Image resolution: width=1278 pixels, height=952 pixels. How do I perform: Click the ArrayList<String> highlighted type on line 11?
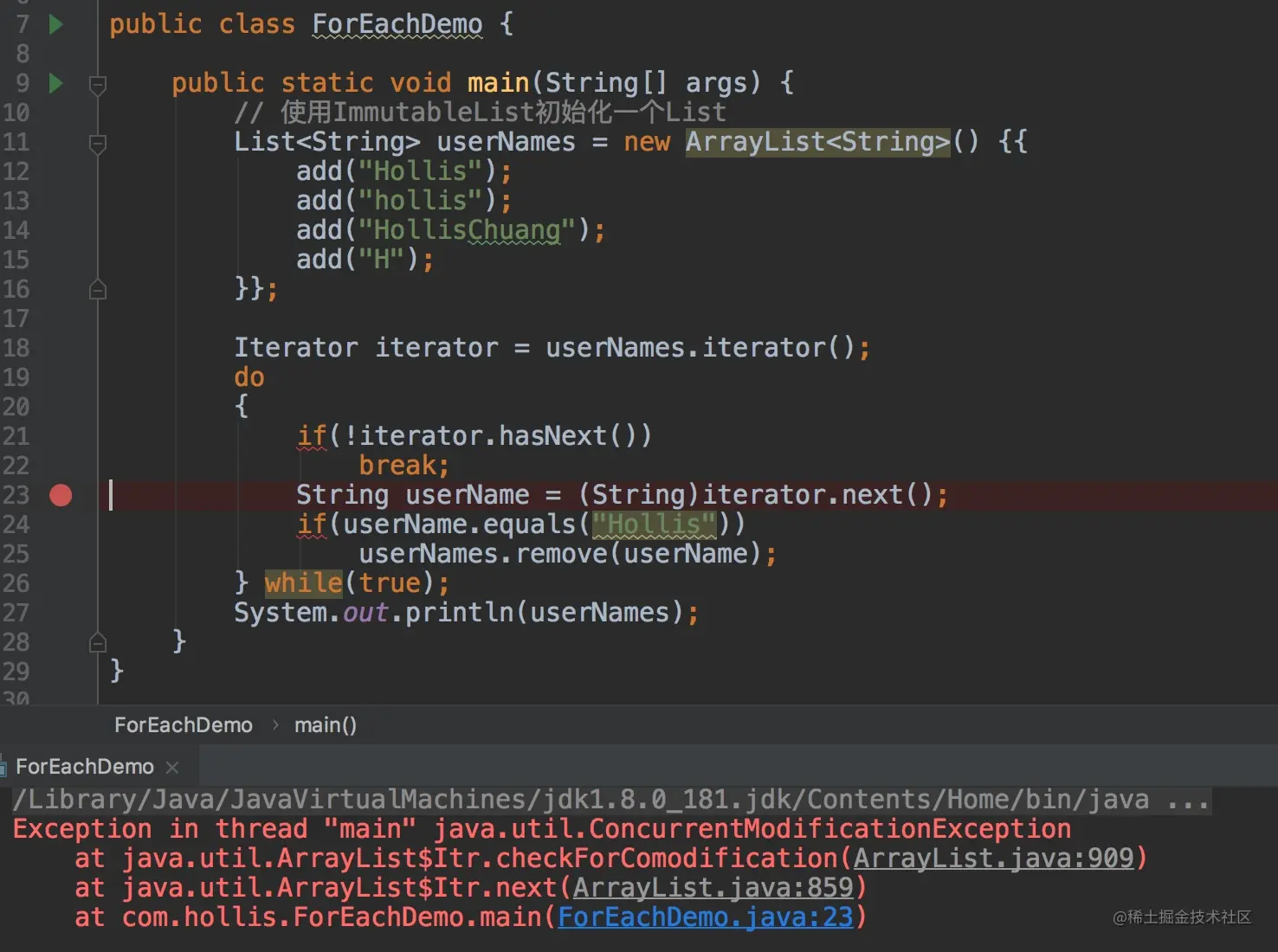818,142
